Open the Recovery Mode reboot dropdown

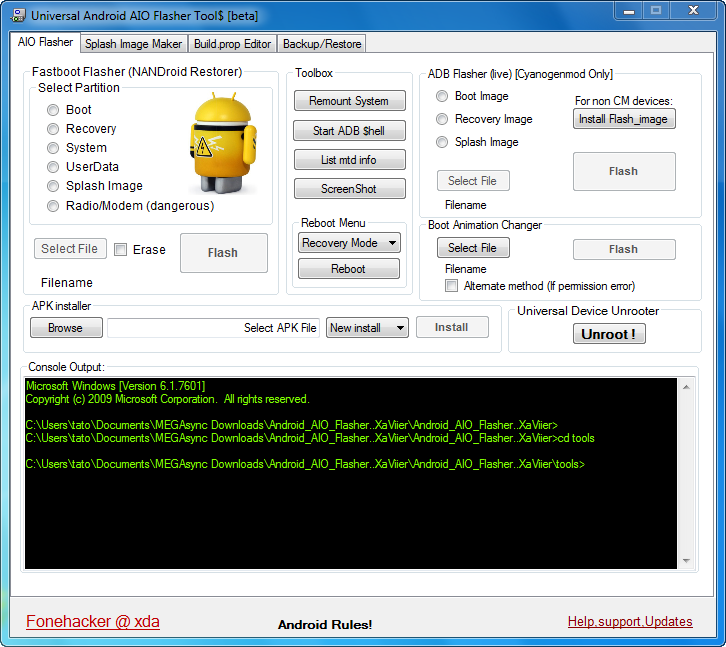tap(350, 243)
